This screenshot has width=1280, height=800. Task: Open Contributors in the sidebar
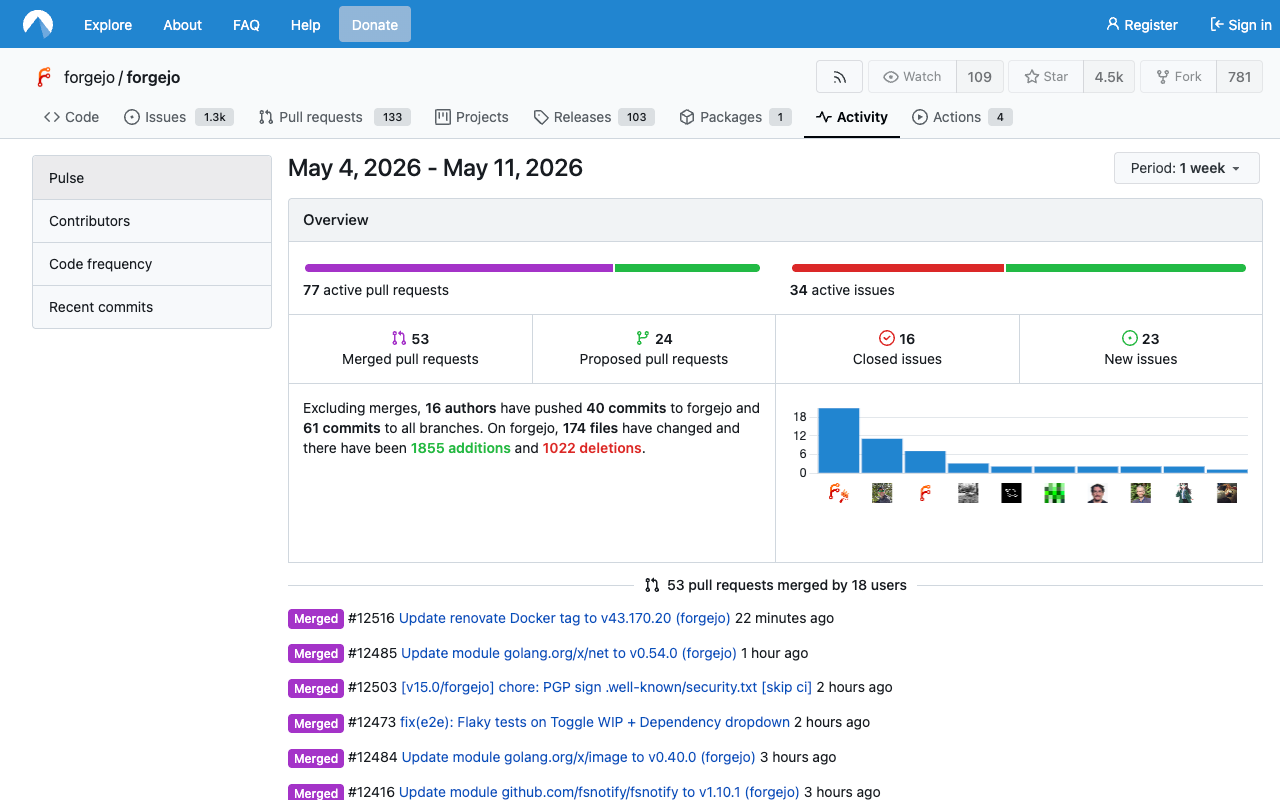[152, 221]
